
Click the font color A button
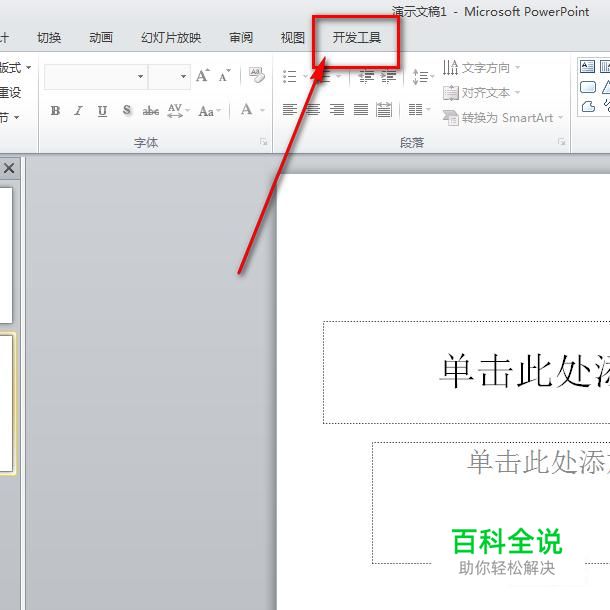(246, 110)
